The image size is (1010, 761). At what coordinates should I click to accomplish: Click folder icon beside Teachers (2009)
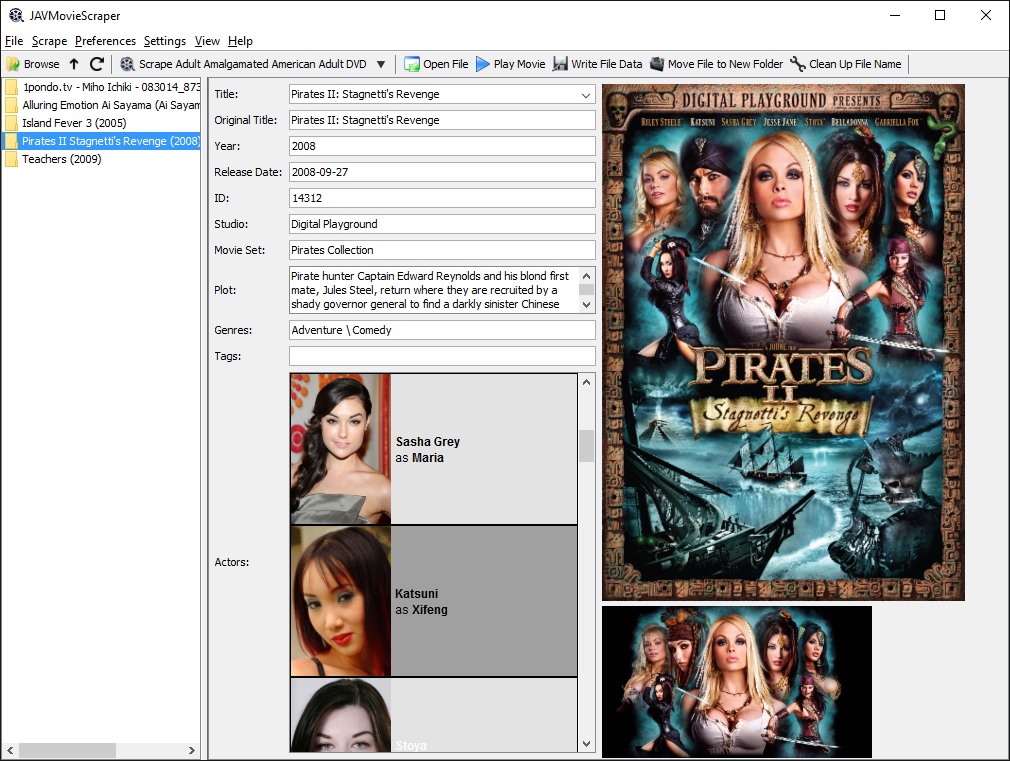click(x=11, y=159)
